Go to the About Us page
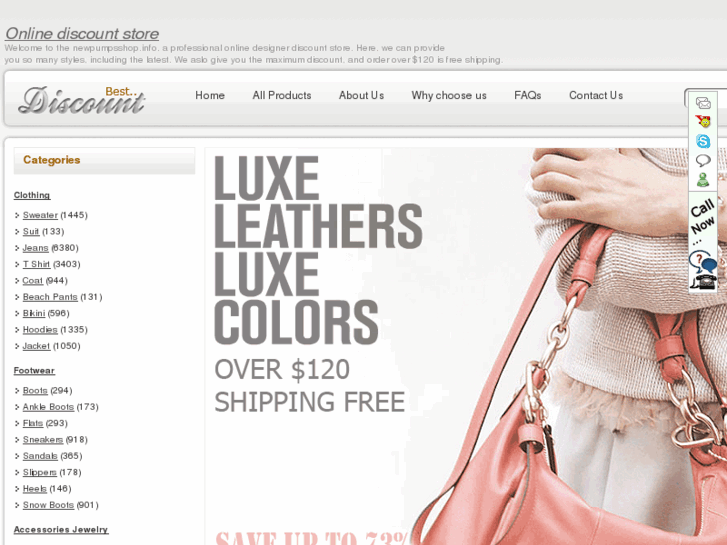The image size is (727, 545). [x=361, y=95]
